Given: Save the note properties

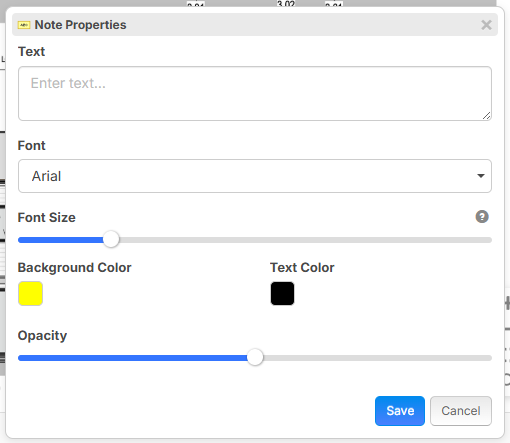Looking at the screenshot, I should [400, 411].
